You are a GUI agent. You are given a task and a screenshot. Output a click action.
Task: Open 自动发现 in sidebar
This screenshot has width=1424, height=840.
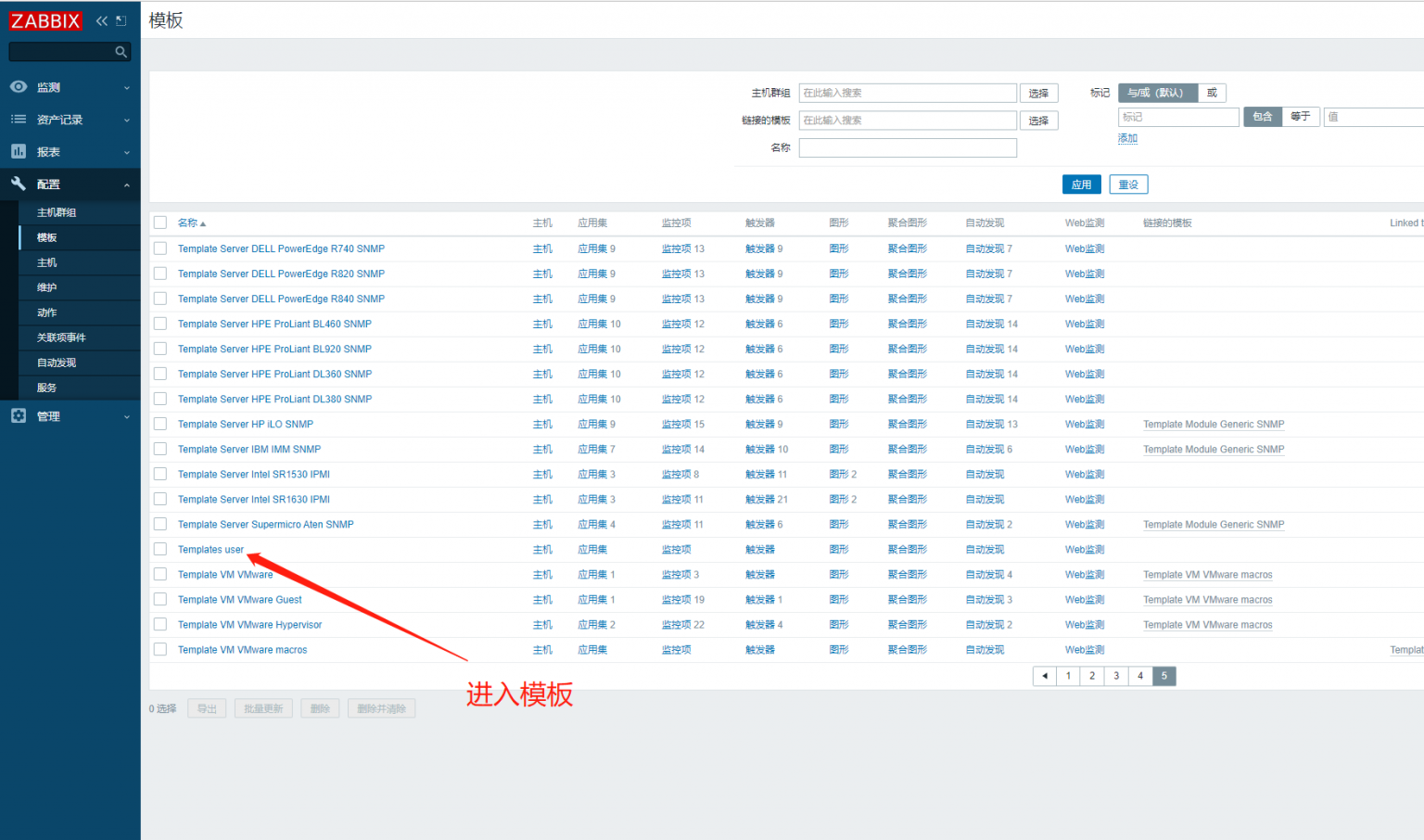(x=57, y=363)
